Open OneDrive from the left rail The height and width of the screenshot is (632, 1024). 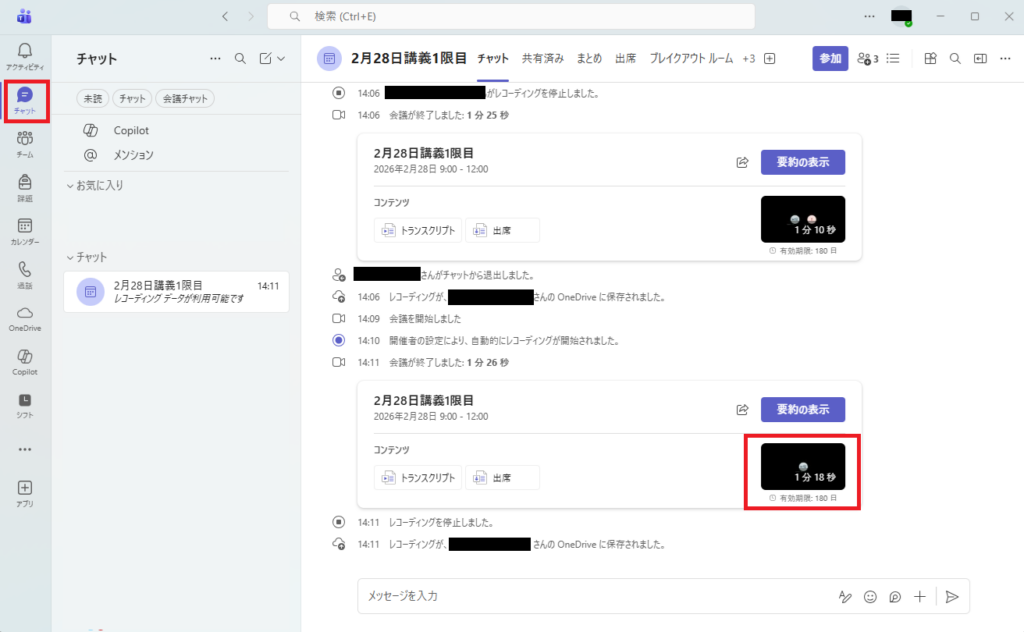click(x=25, y=318)
